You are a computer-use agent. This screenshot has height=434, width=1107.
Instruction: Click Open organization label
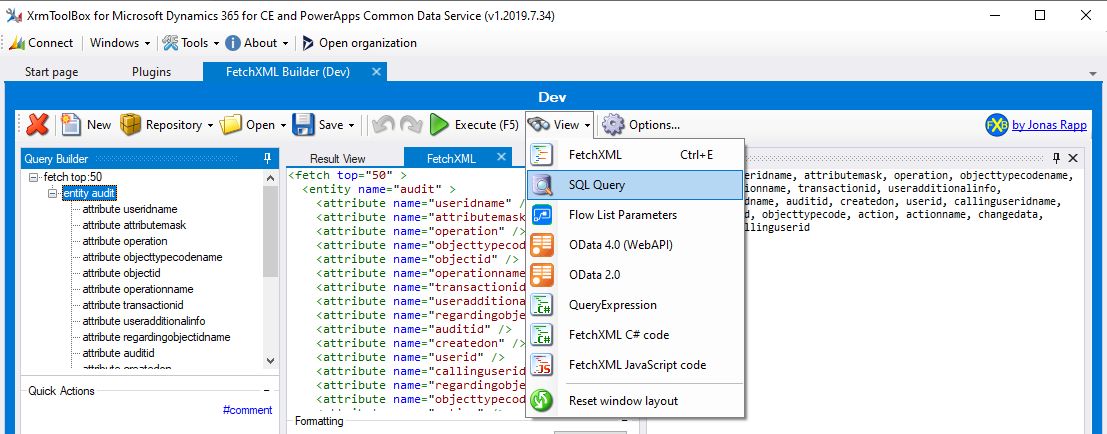coord(368,43)
